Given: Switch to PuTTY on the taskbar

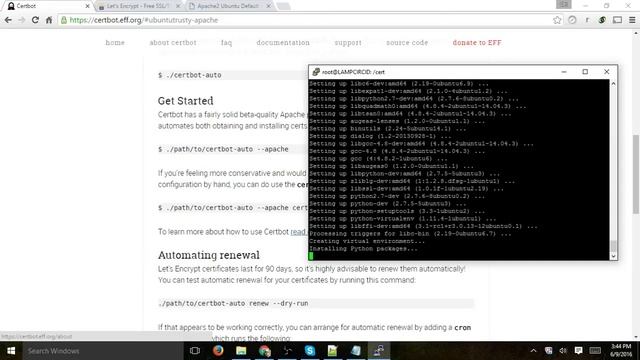Looking at the screenshot, I should tap(379, 351).
